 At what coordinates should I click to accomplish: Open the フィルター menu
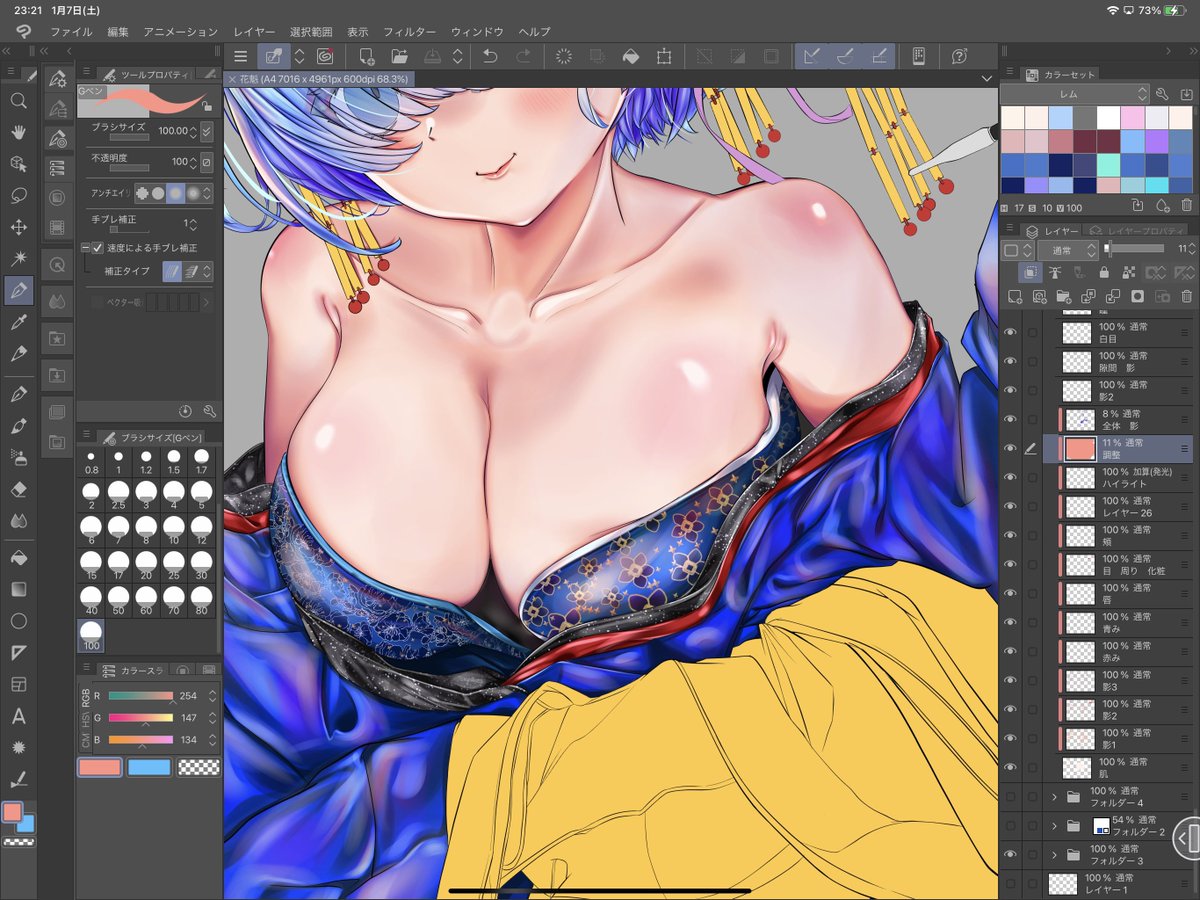(410, 32)
